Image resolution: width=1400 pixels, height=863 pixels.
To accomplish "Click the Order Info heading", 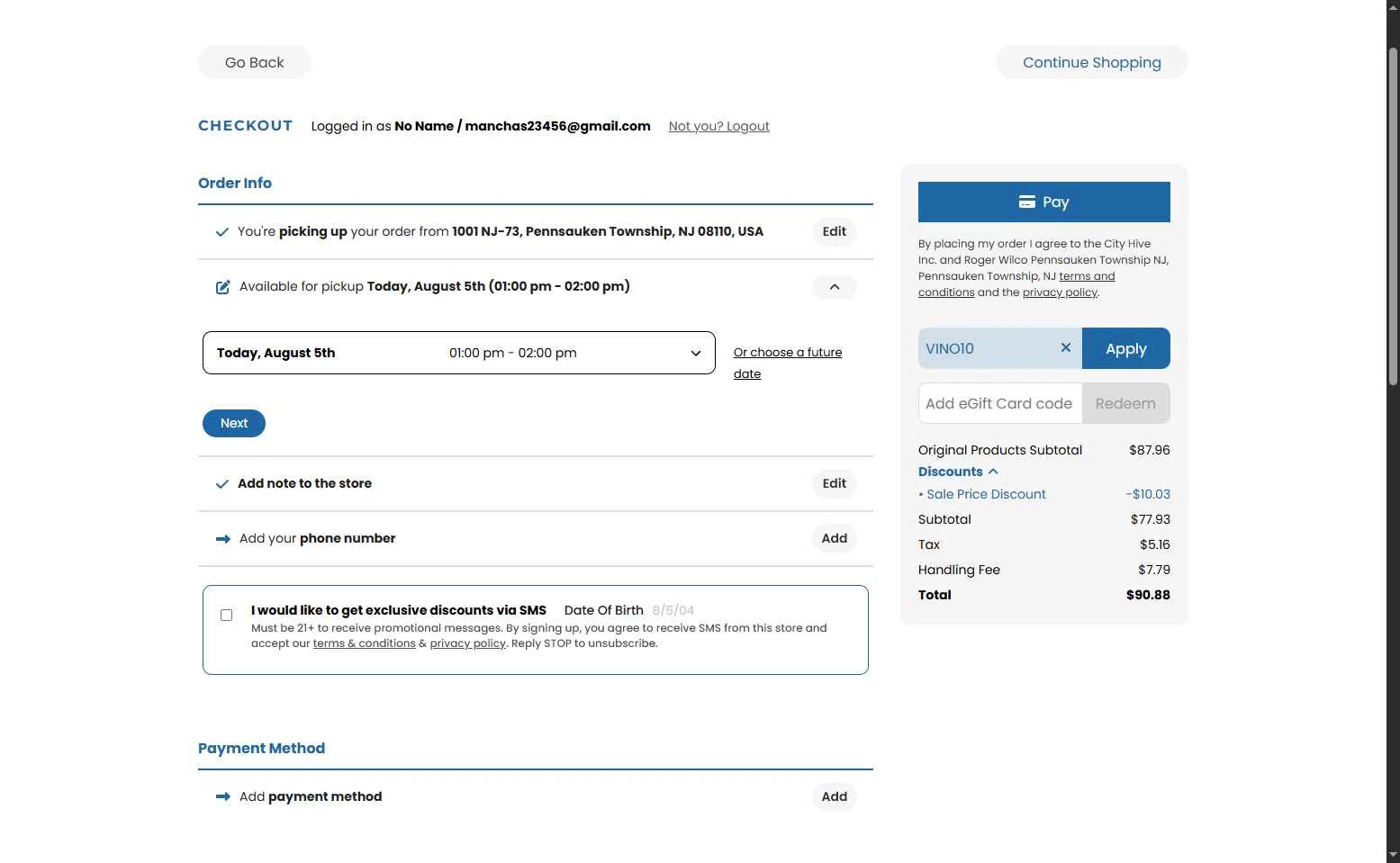I will click(x=235, y=183).
